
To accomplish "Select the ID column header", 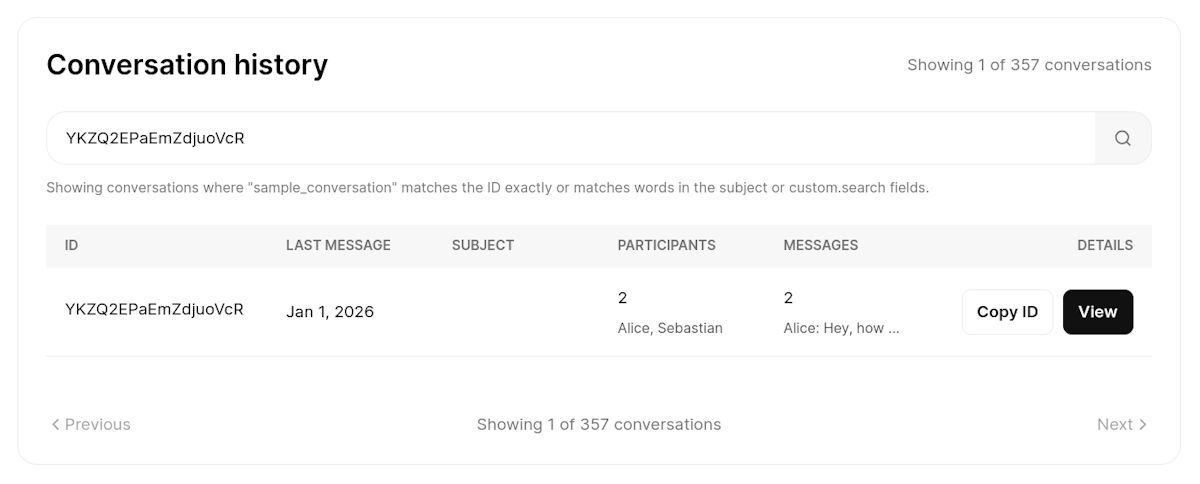I will (72, 245).
